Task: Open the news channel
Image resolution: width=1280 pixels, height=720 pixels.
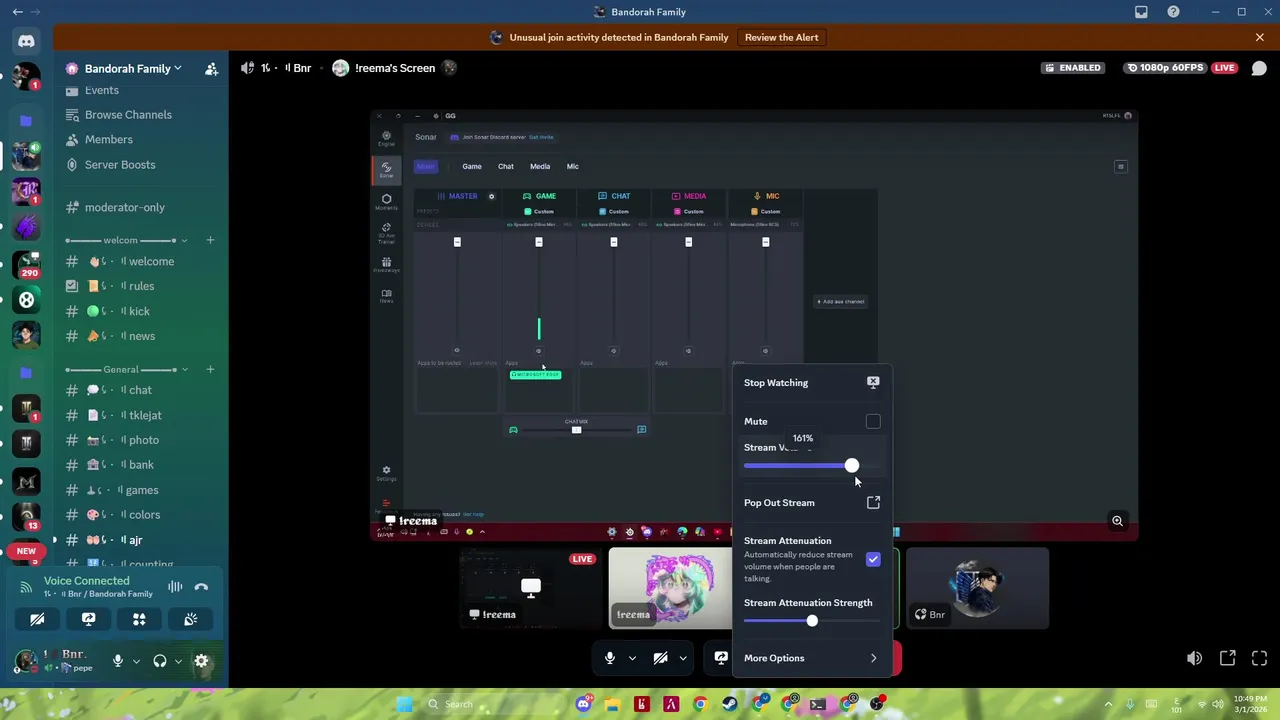Action: (x=140, y=336)
